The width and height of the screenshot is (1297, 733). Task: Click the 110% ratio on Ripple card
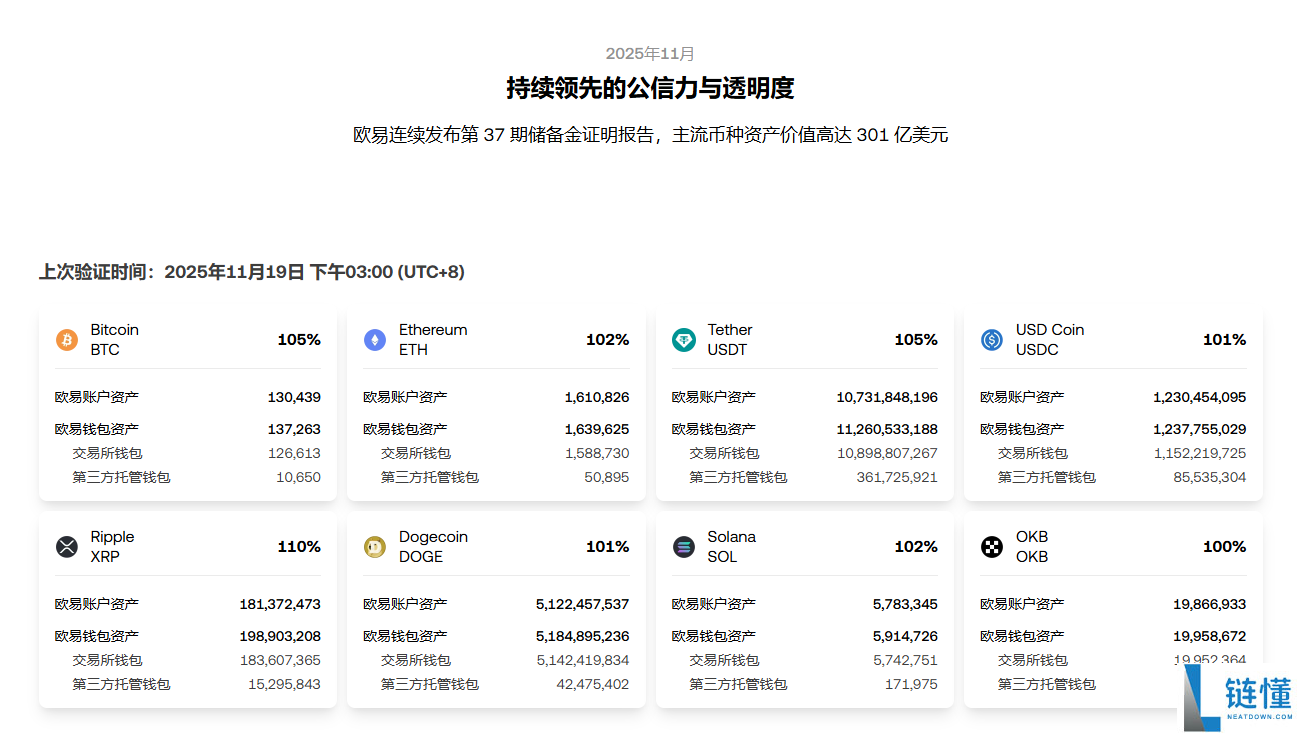299,547
